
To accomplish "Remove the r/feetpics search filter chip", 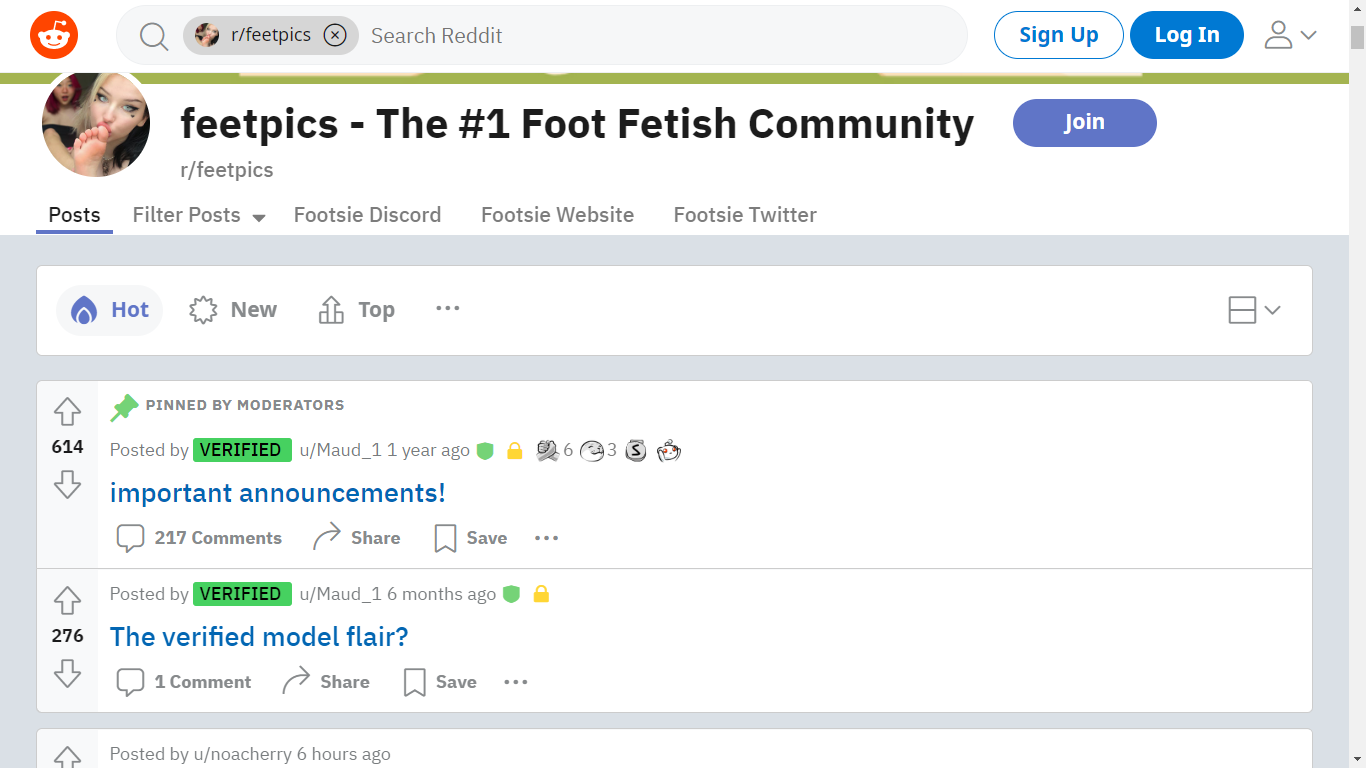I will pyautogui.click(x=335, y=36).
